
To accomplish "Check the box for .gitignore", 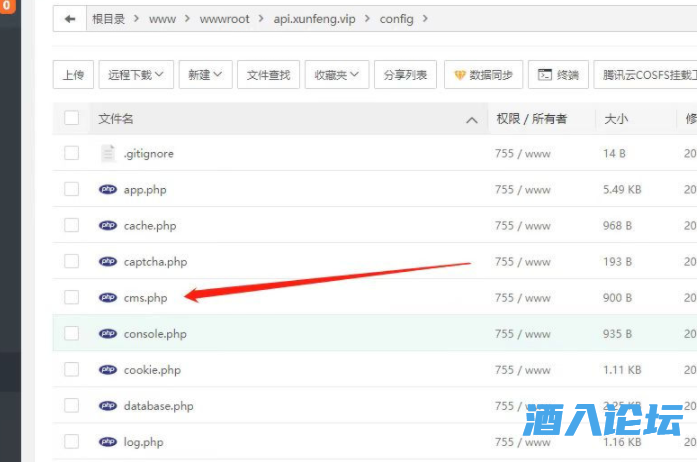I will 72,153.
